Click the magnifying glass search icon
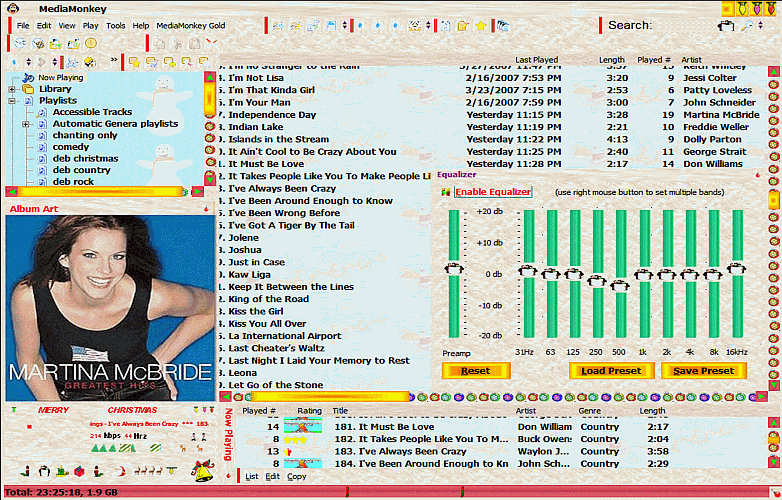Viewport: 782px width, 500px height. (747, 26)
